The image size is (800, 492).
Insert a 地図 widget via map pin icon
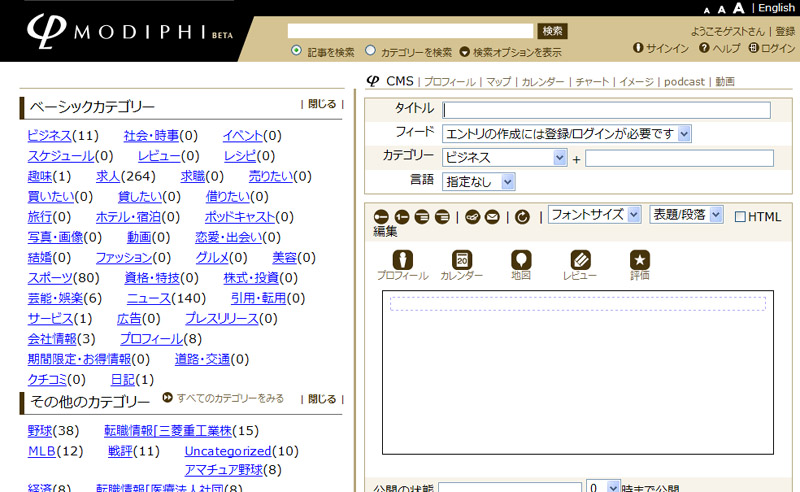pos(521,260)
